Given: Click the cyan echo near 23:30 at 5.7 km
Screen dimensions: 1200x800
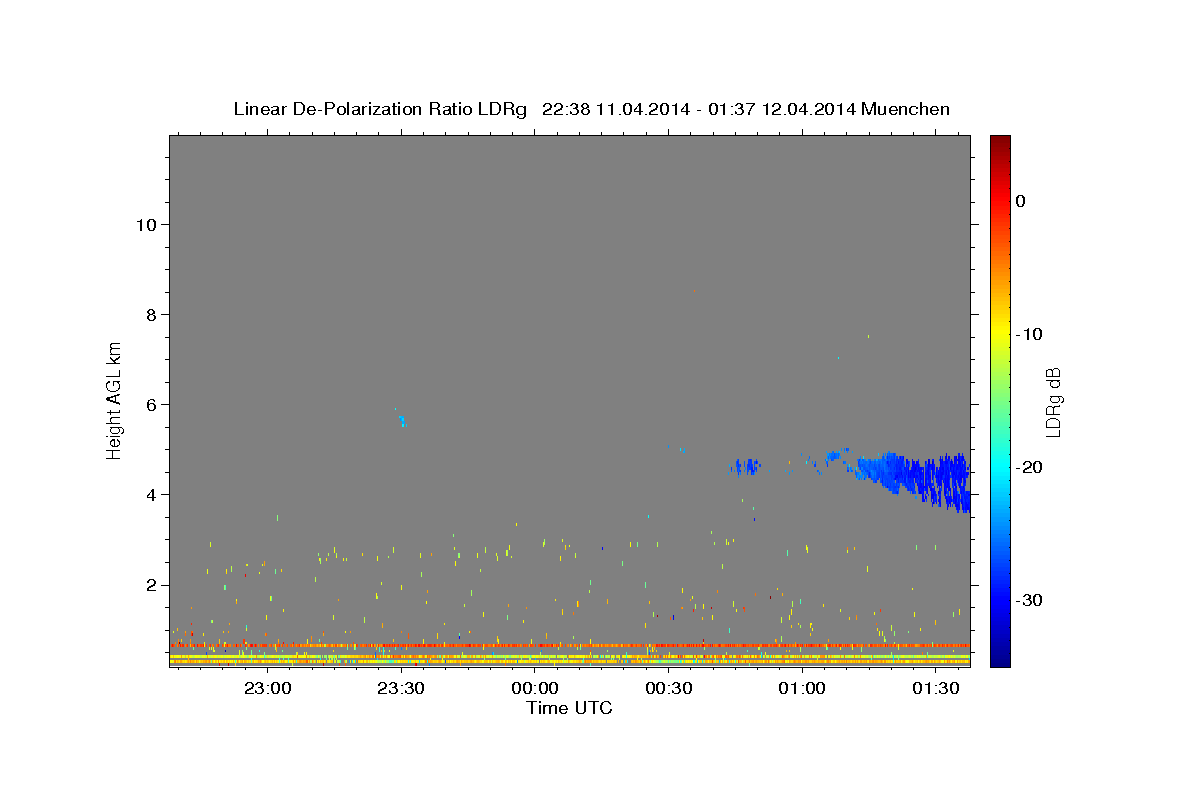Looking at the screenshot, I should [x=402, y=421].
